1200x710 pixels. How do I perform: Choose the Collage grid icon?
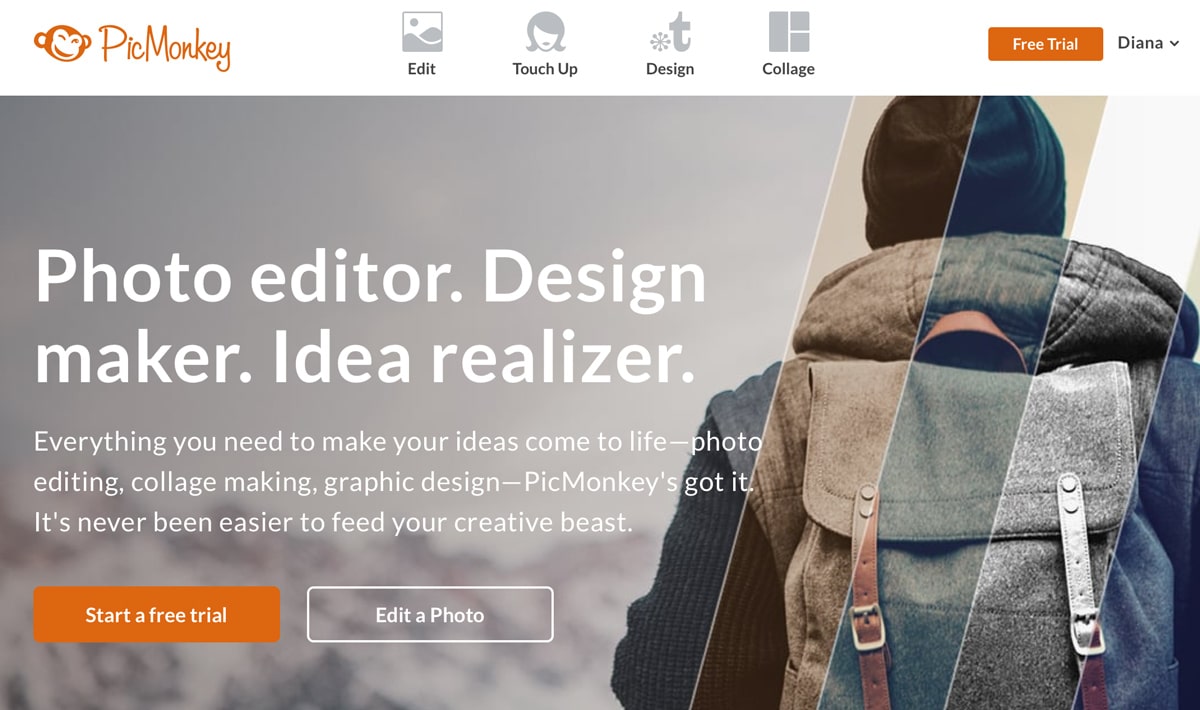pyautogui.click(x=789, y=32)
